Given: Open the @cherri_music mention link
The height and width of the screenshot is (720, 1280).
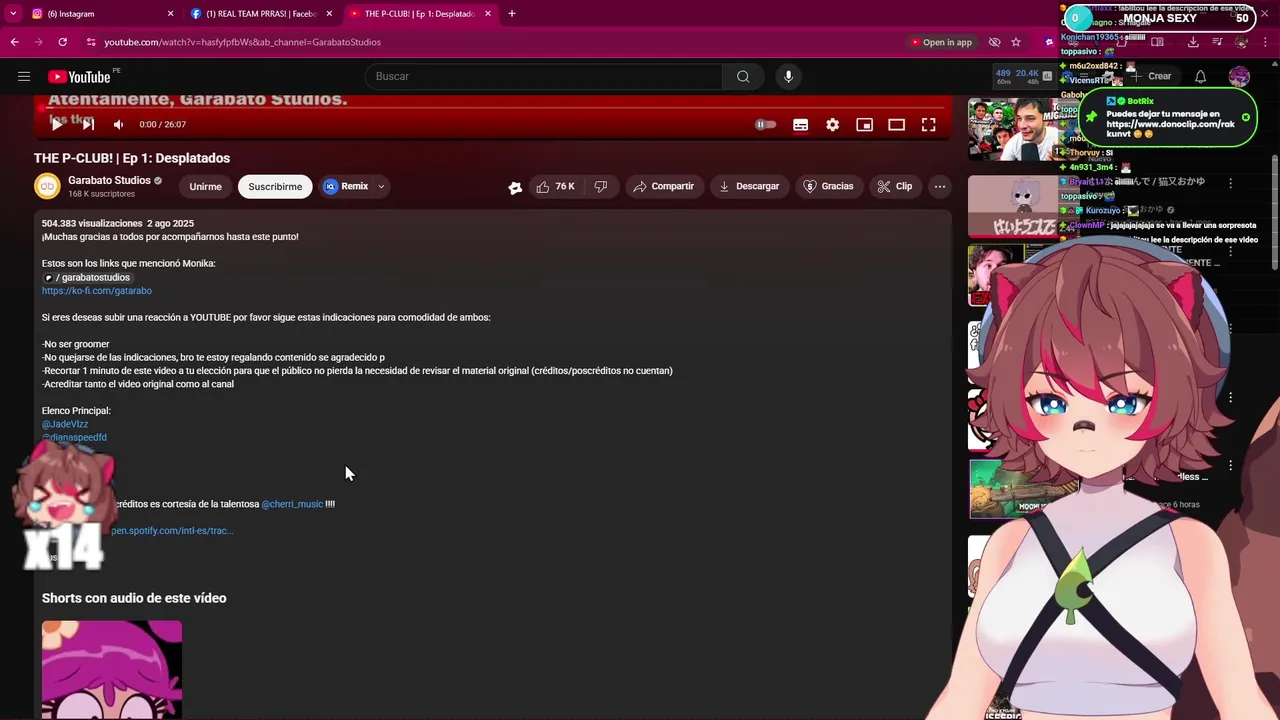Looking at the screenshot, I should point(292,504).
